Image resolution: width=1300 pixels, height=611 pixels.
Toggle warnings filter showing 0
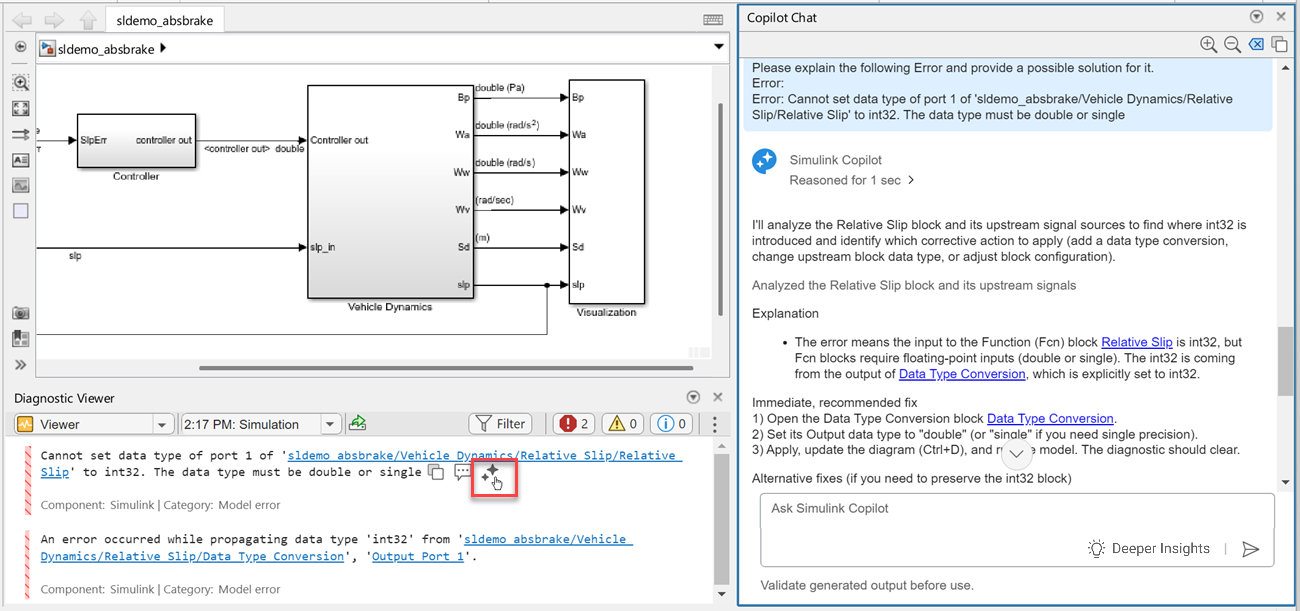pos(622,424)
